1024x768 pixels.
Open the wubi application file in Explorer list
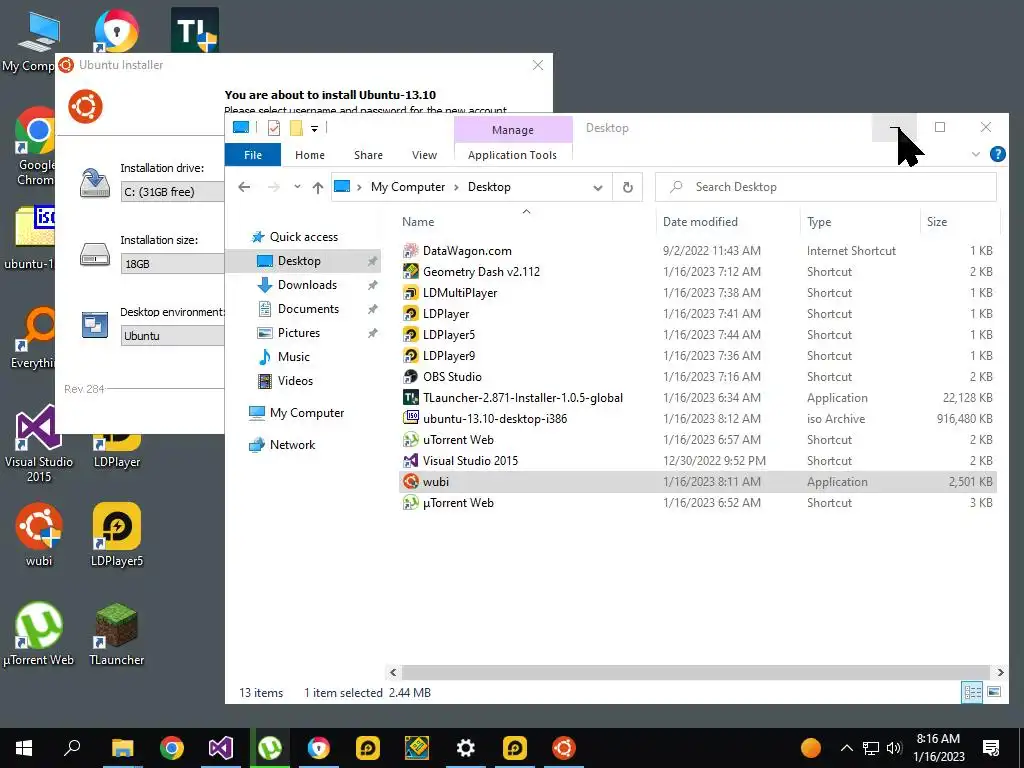697,482
